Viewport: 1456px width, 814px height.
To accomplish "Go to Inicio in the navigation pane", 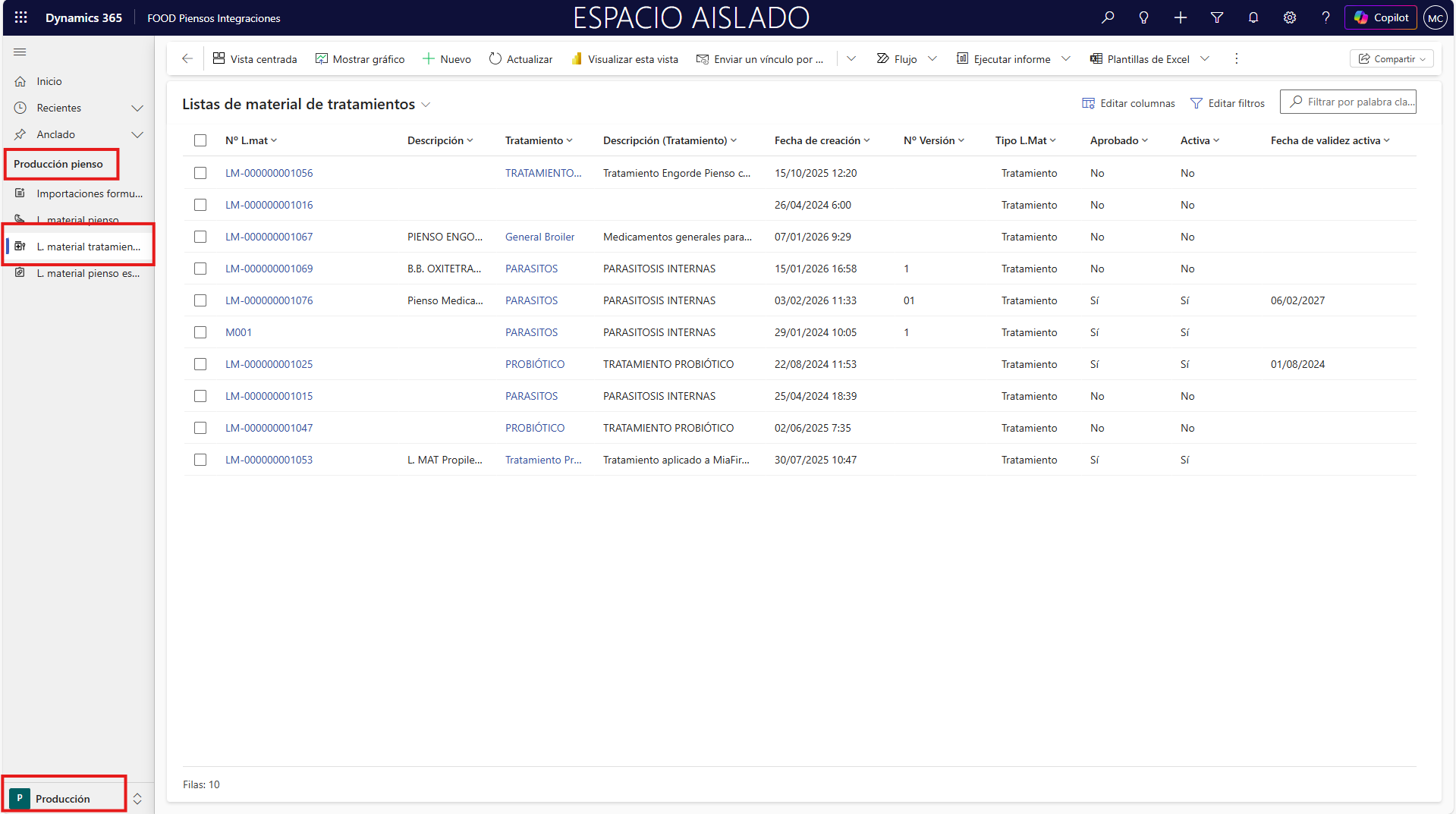I will [49, 81].
